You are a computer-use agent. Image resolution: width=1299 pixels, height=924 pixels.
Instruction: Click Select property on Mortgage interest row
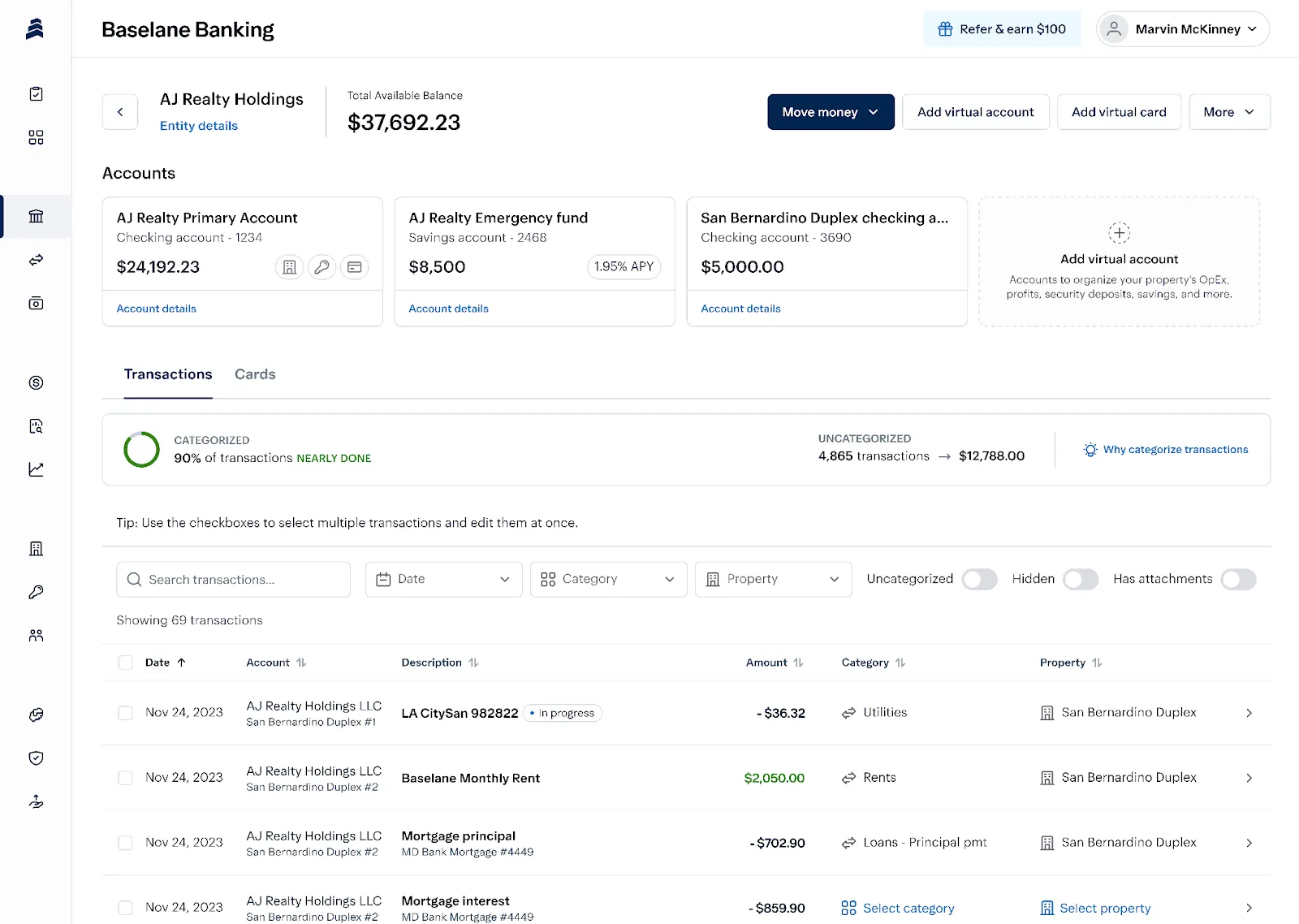pos(1095,908)
